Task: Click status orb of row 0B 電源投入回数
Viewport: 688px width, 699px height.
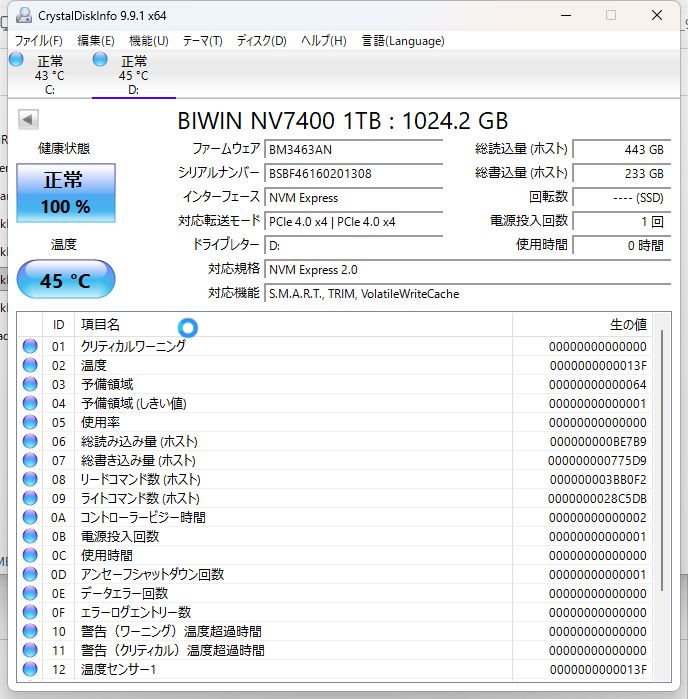Action: click(x=30, y=536)
